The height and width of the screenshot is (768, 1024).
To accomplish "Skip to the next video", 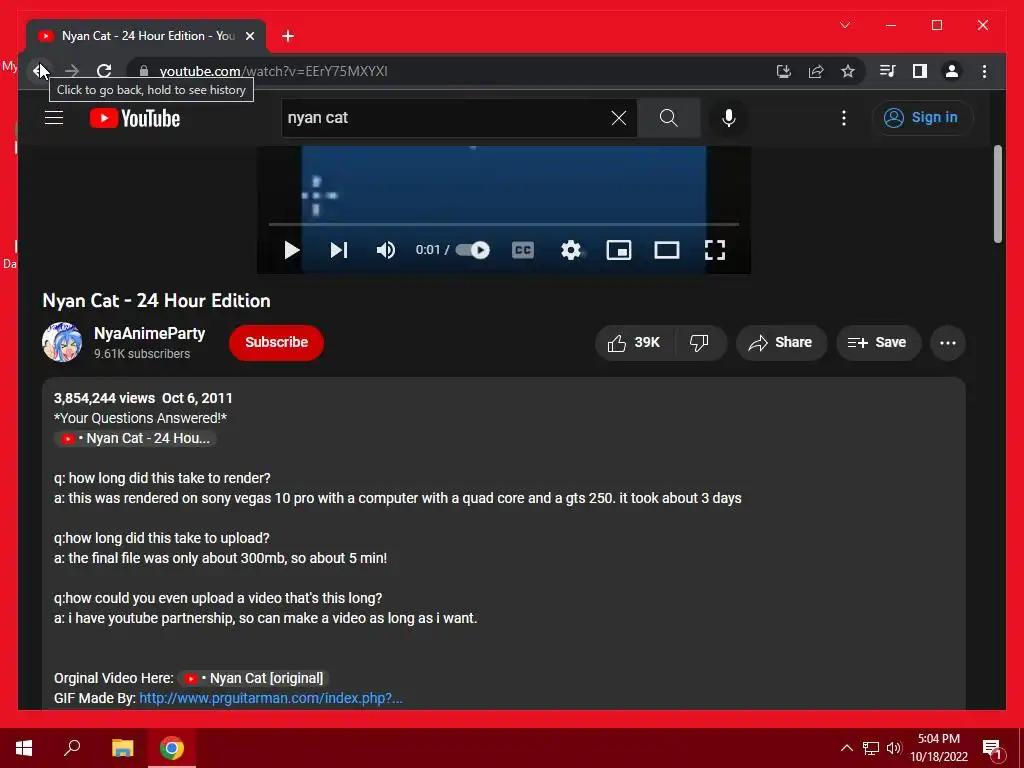I will click(x=338, y=250).
